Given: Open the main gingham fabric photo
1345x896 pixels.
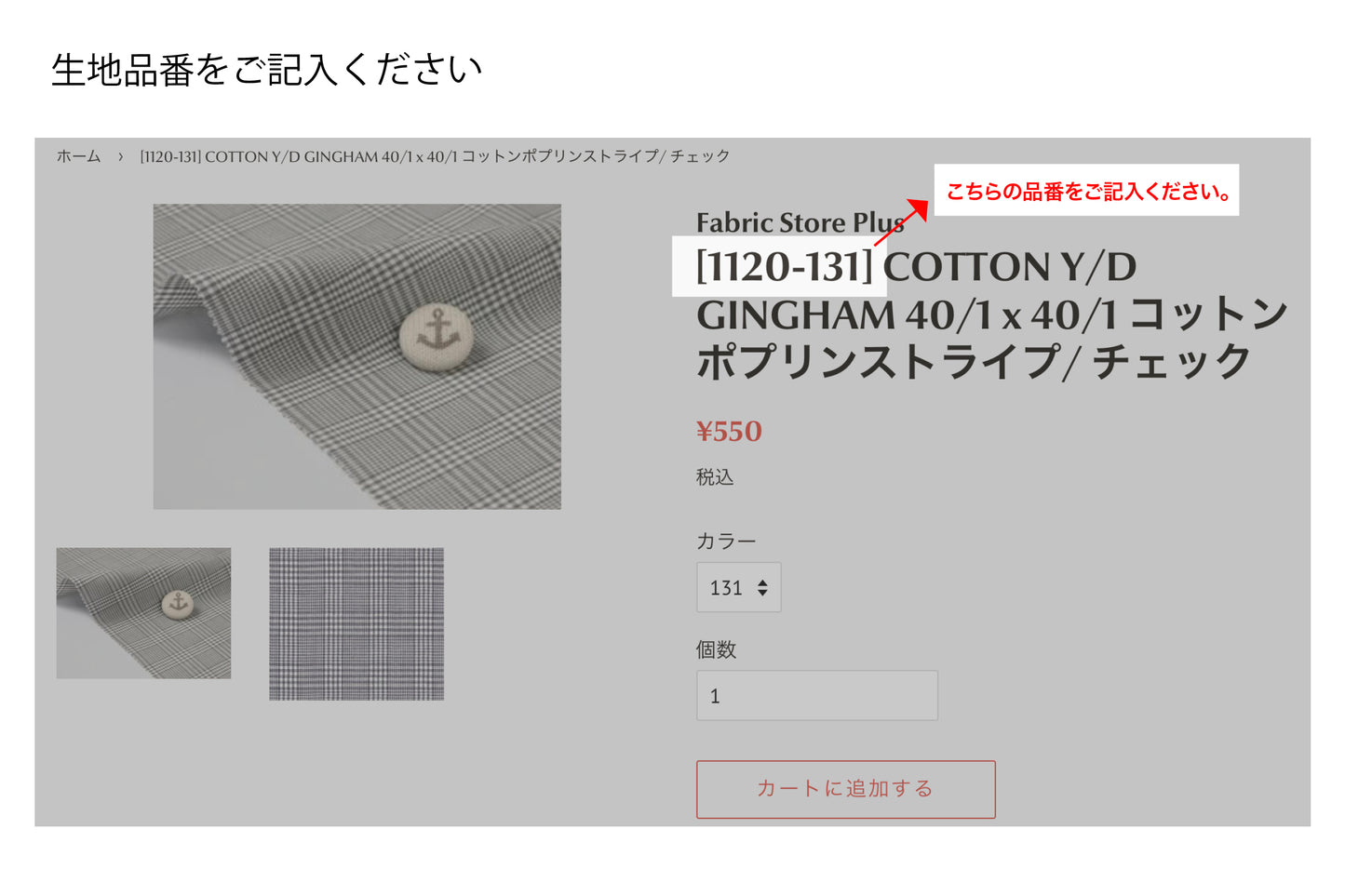Looking at the screenshot, I should coord(356,356).
